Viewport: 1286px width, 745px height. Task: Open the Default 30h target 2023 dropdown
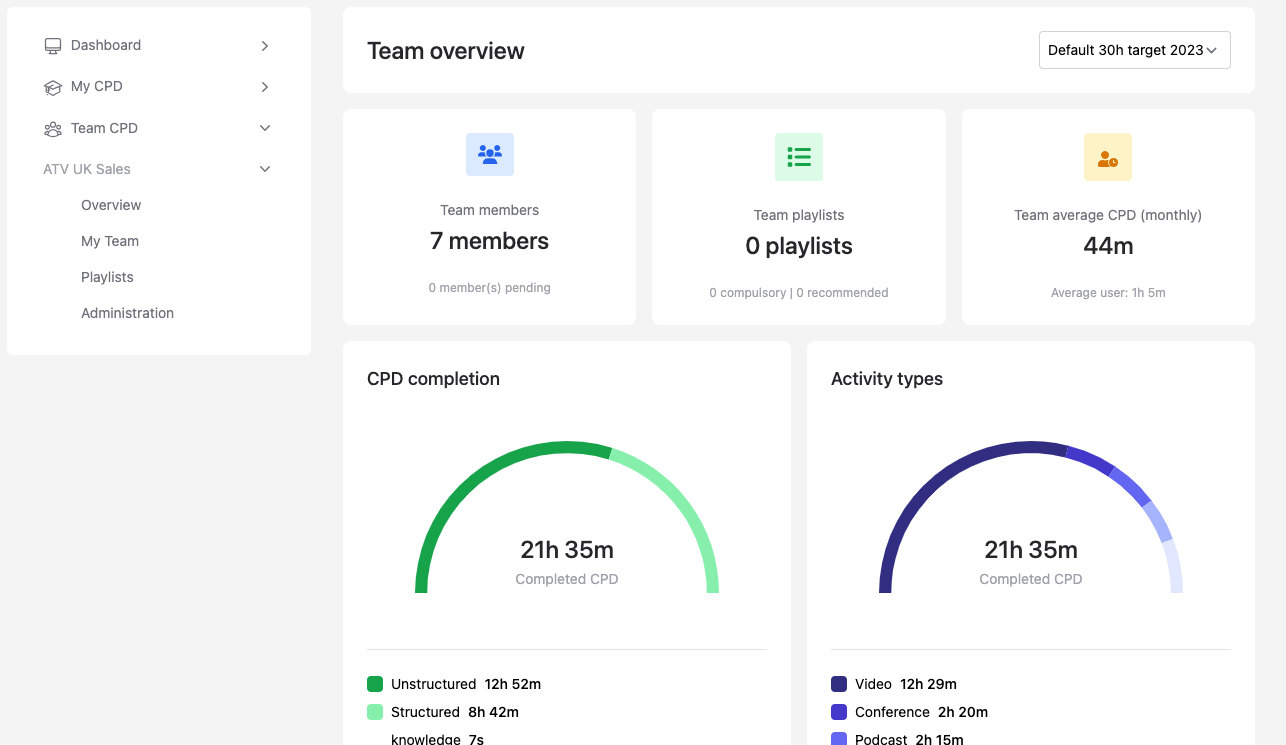pos(1134,50)
